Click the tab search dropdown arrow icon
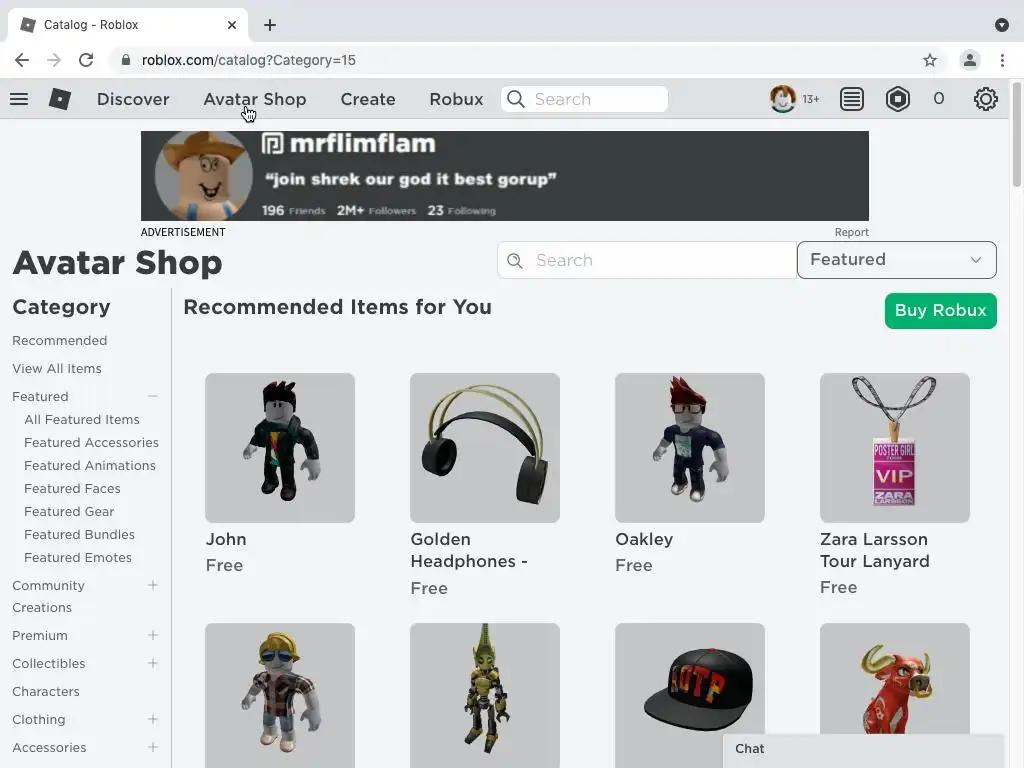The width and height of the screenshot is (1024, 768). [1002, 25]
